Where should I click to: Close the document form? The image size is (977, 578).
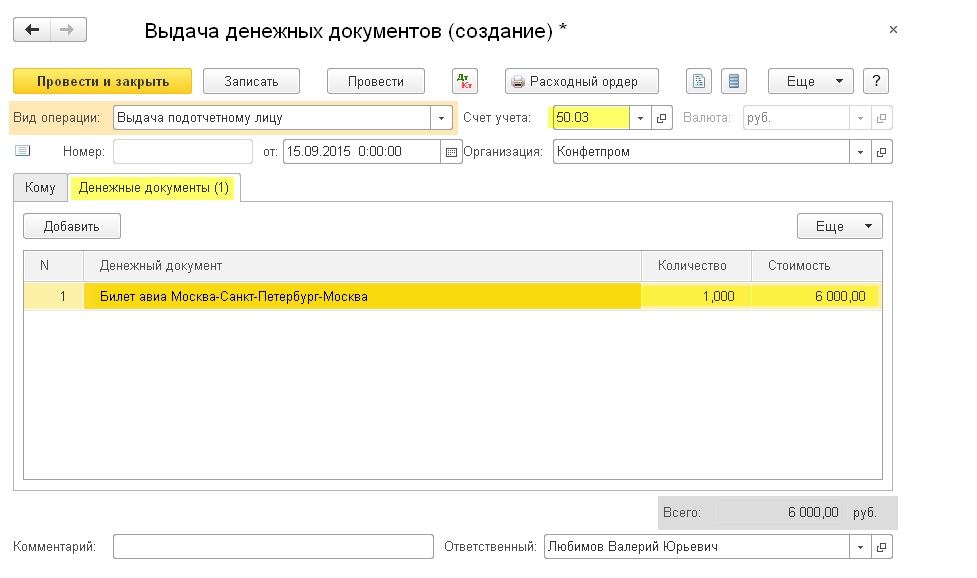pyautogui.click(x=893, y=29)
